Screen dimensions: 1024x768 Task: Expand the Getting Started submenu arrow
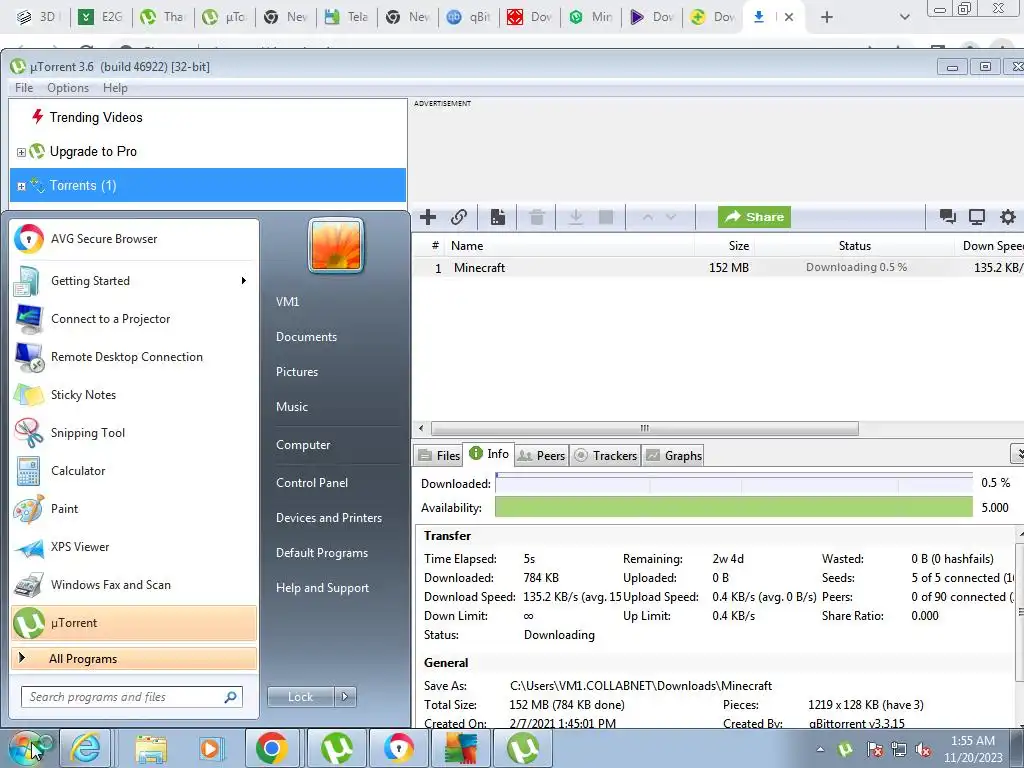[x=244, y=281]
